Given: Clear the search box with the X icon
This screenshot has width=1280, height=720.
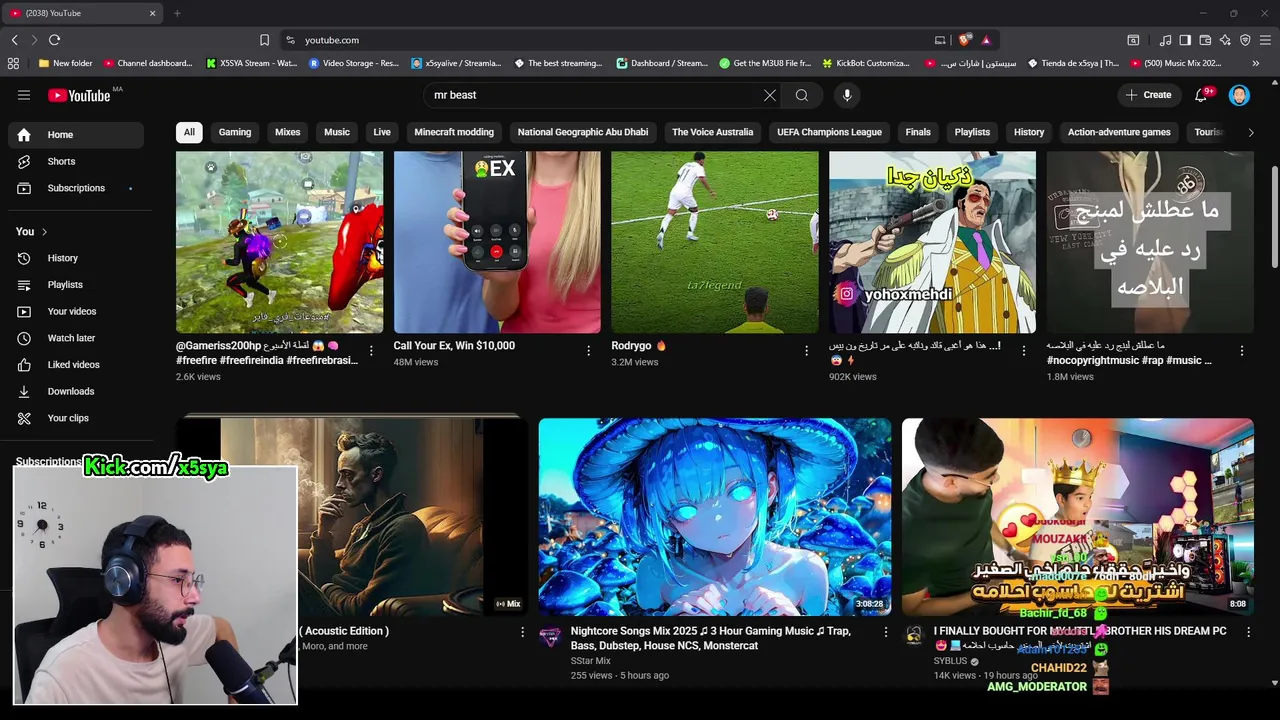Looking at the screenshot, I should (770, 95).
